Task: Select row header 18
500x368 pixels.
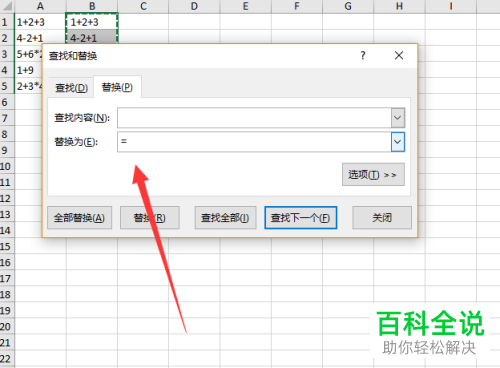Action: click(x=7, y=294)
